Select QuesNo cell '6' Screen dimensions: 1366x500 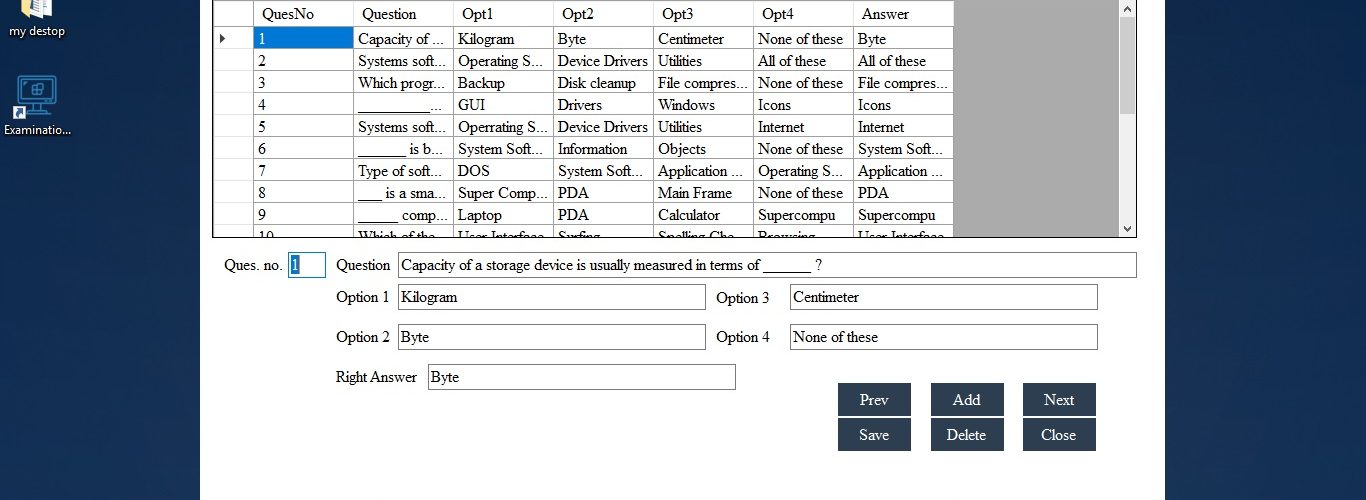coord(303,149)
